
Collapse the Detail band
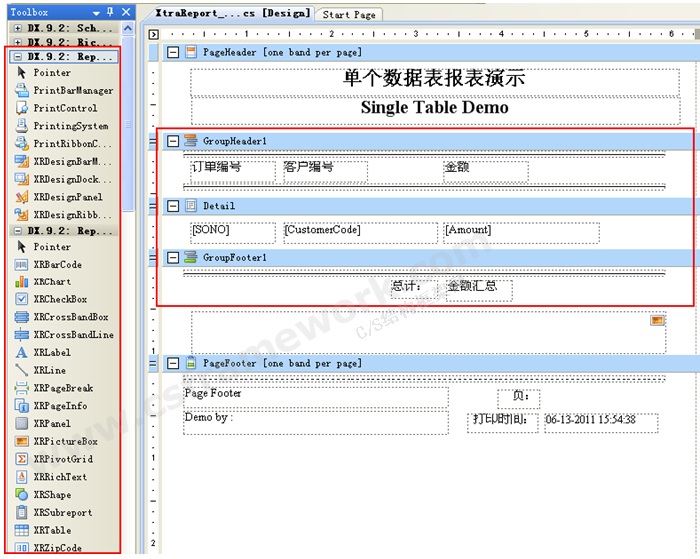(173, 206)
